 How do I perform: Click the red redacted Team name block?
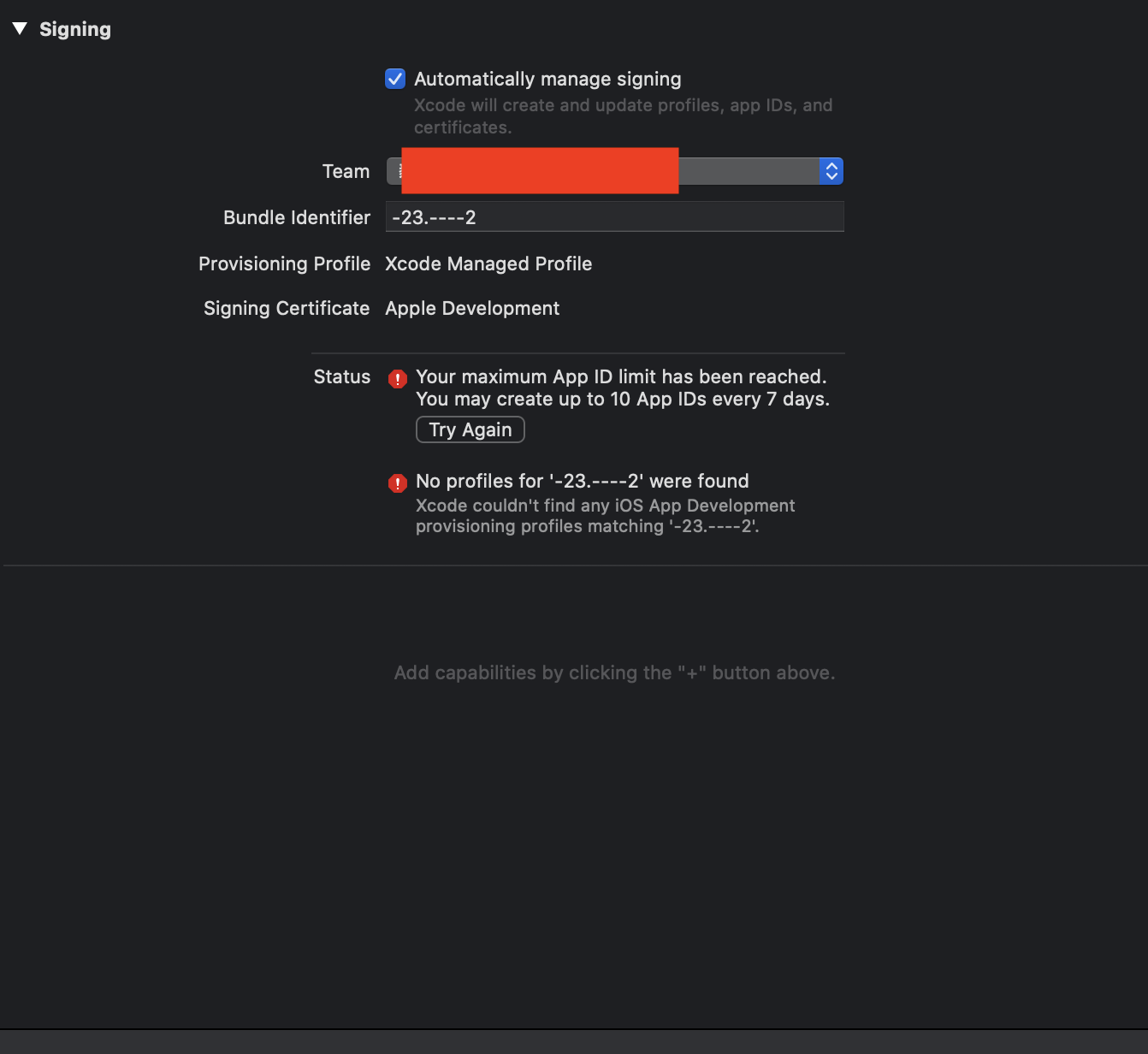tap(540, 170)
